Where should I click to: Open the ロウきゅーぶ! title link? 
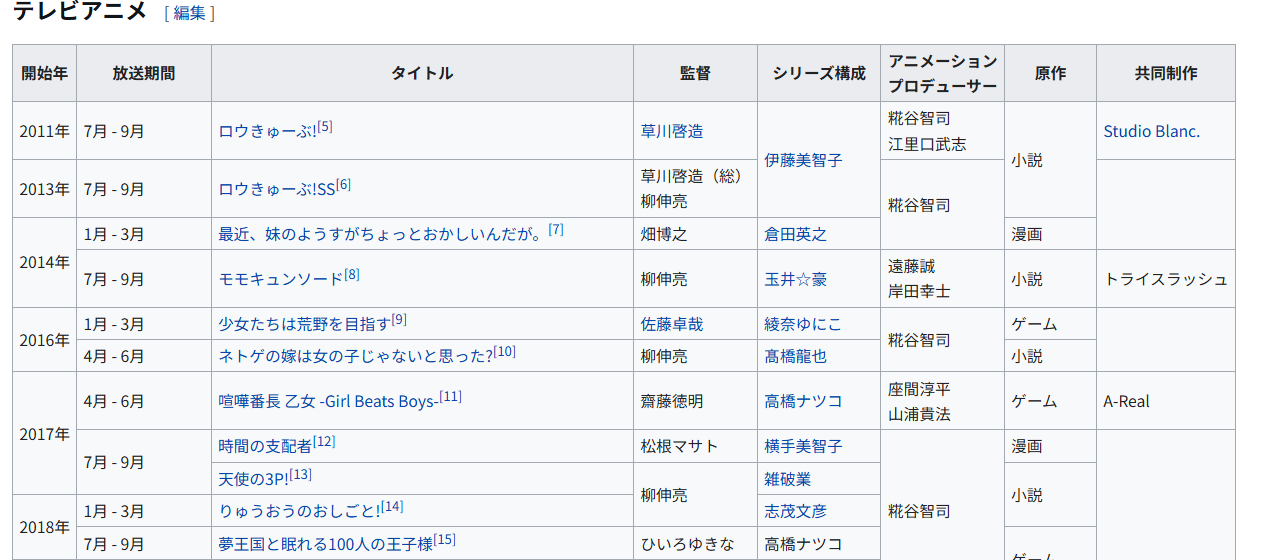[x=267, y=131]
